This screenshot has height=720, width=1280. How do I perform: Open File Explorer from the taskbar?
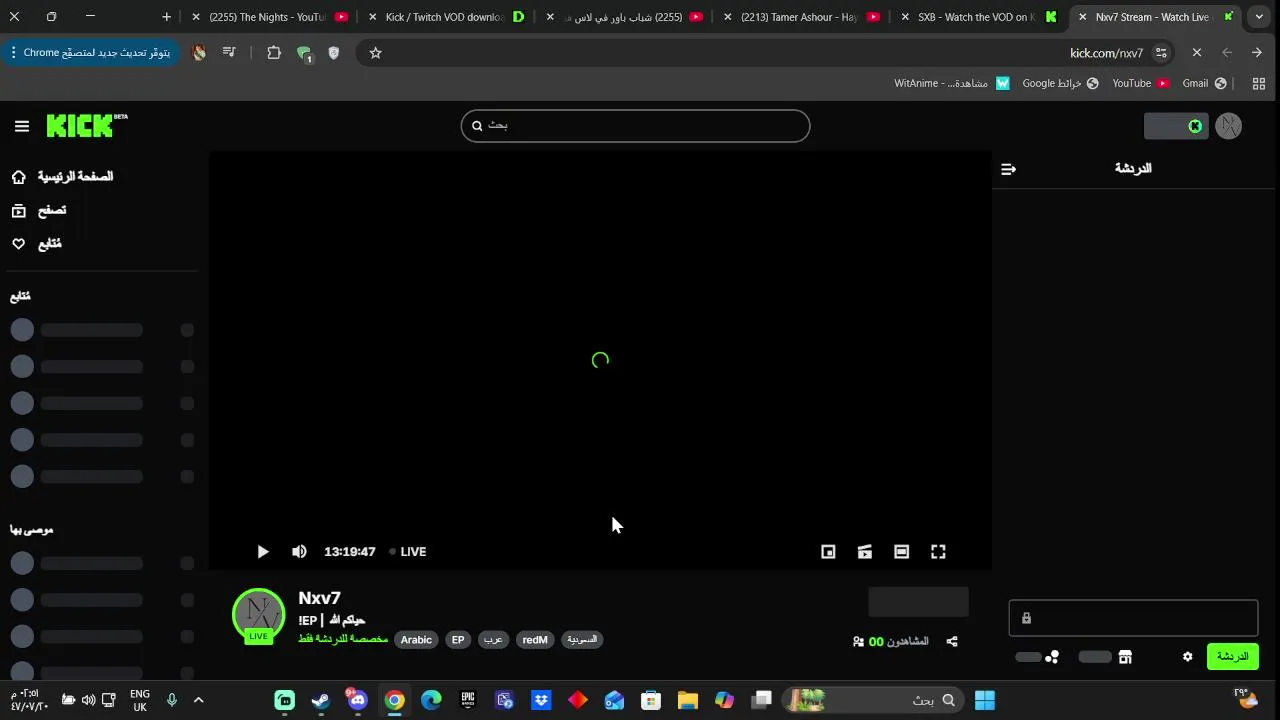[688, 700]
